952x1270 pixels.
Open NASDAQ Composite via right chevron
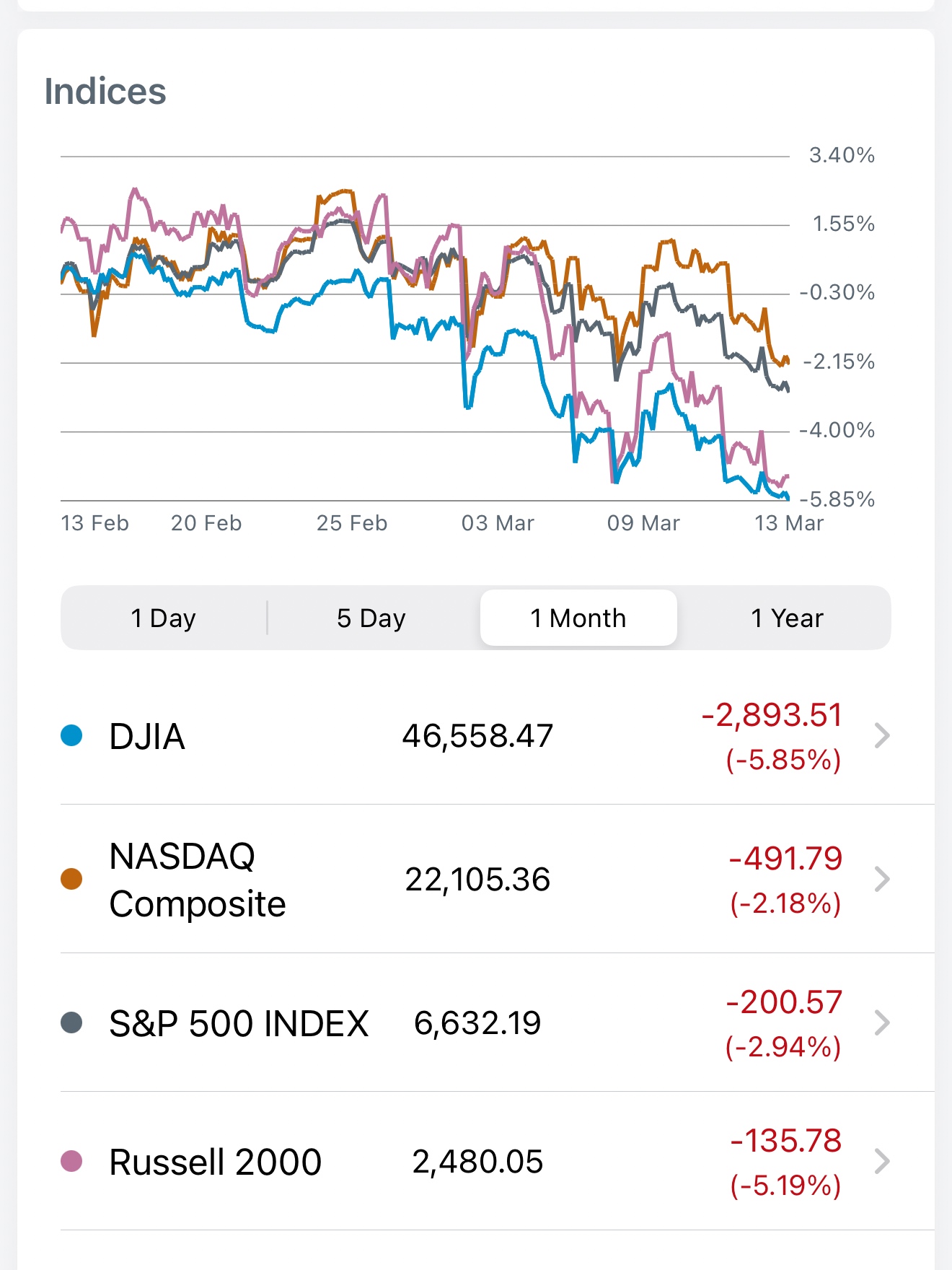[881, 880]
